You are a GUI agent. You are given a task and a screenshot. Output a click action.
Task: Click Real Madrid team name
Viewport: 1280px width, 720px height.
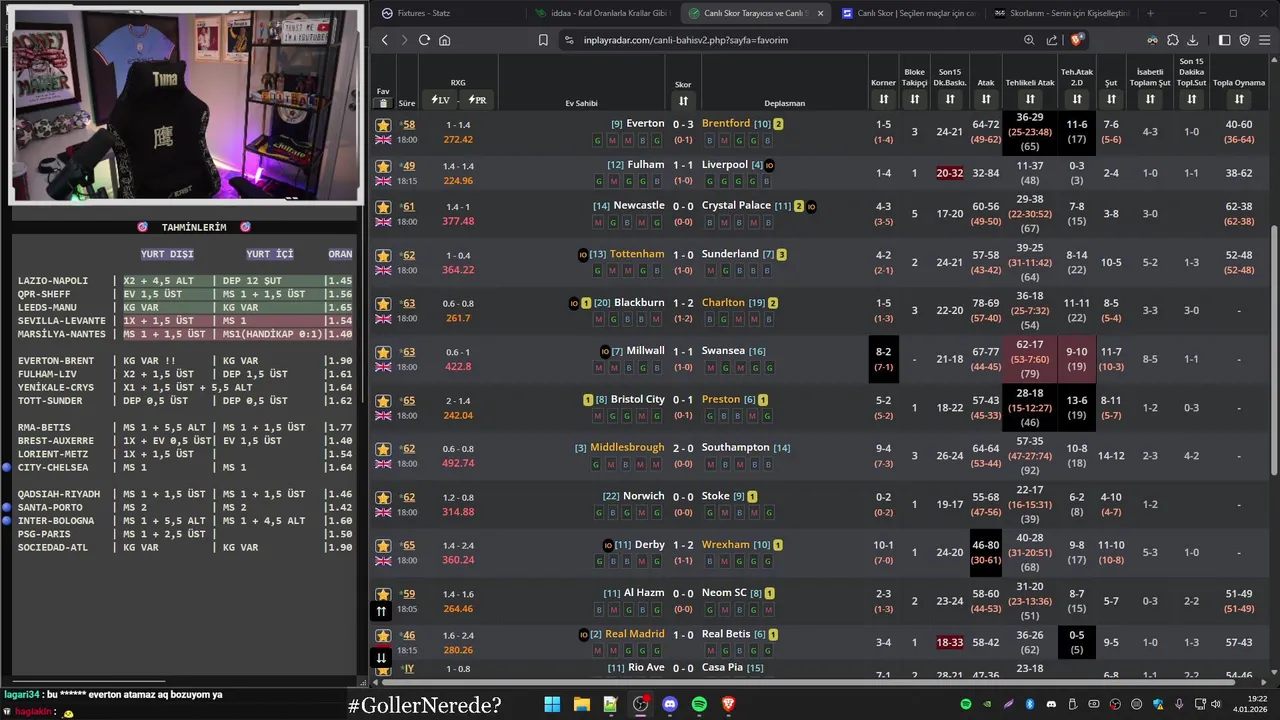[x=634, y=634]
